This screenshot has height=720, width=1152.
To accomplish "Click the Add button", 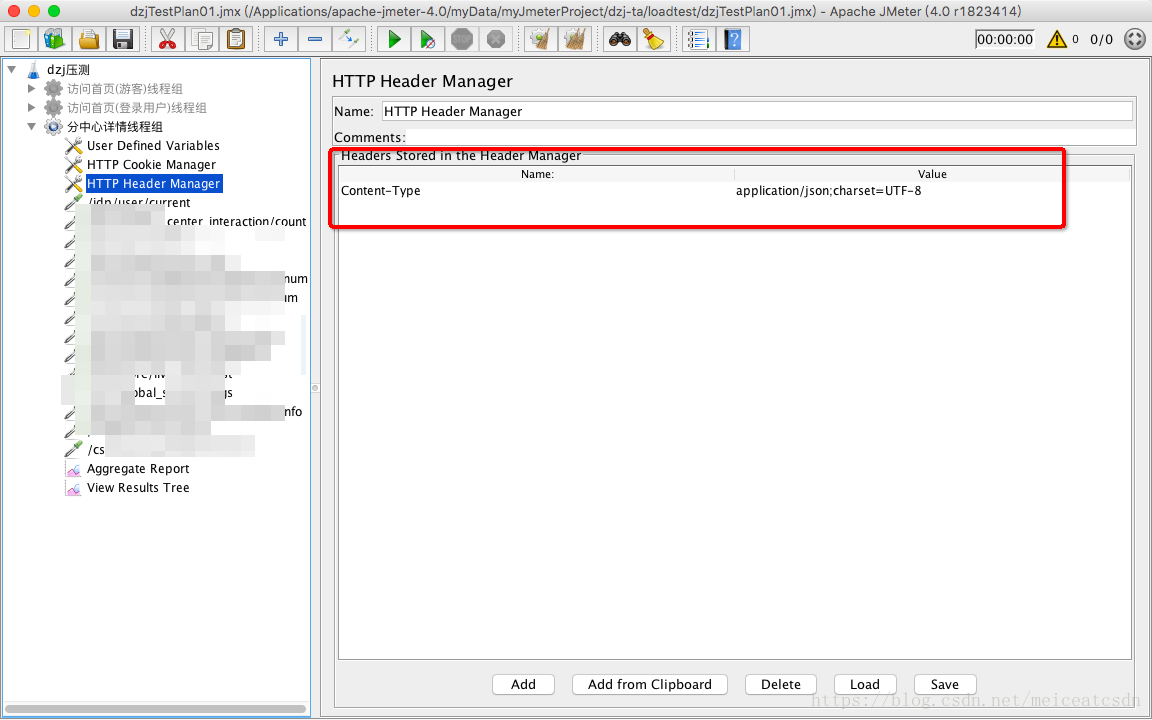I will point(523,685).
